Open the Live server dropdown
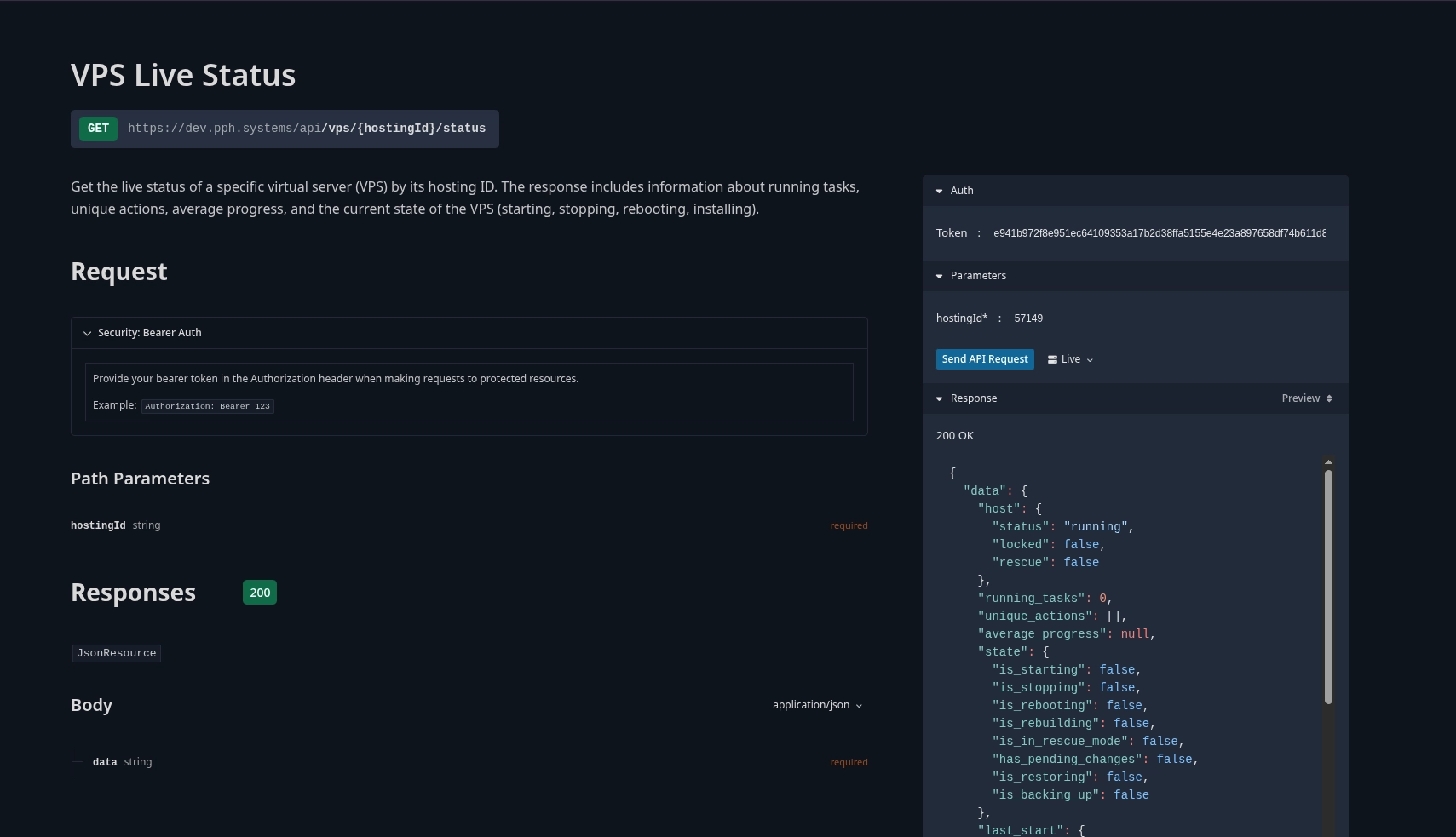Image resolution: width=1456 pixels, height=837 pixels. (x=1071, y=359)
